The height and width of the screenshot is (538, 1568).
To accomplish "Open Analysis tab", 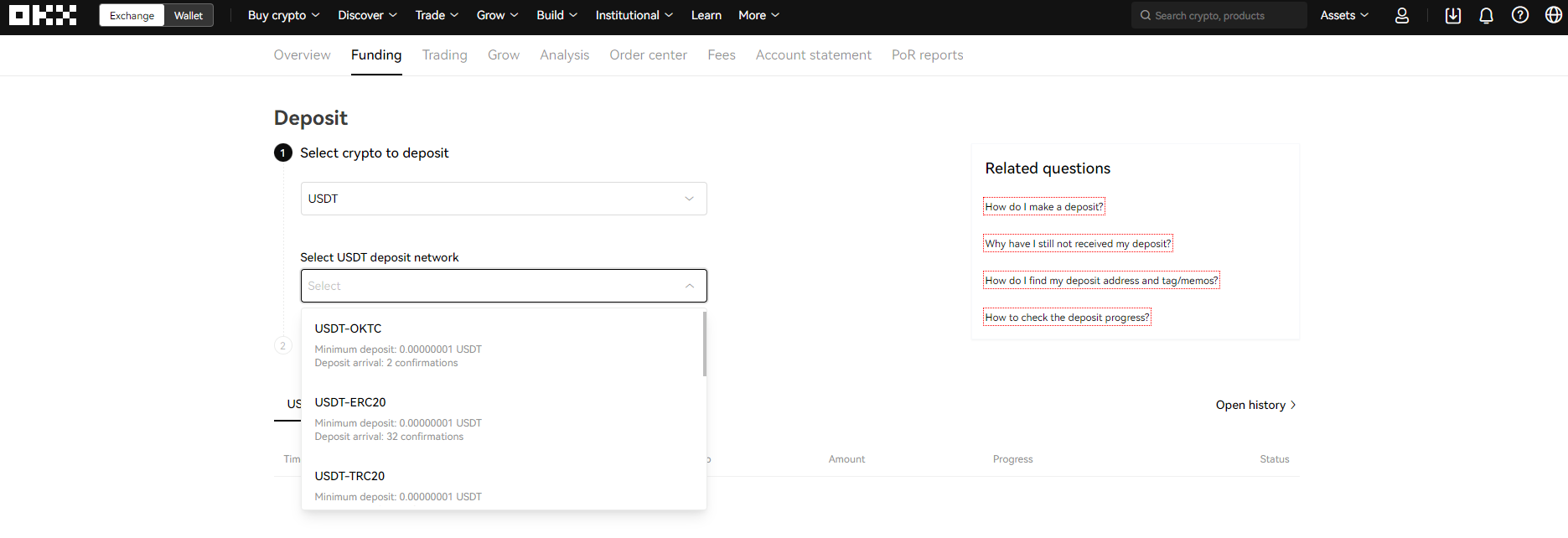I will point(564,55).
